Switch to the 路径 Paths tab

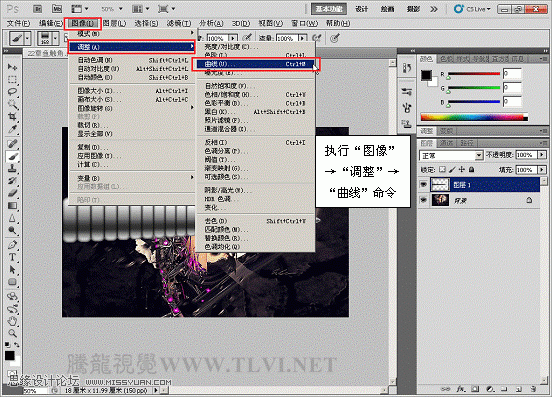click(x=467, y=143)
